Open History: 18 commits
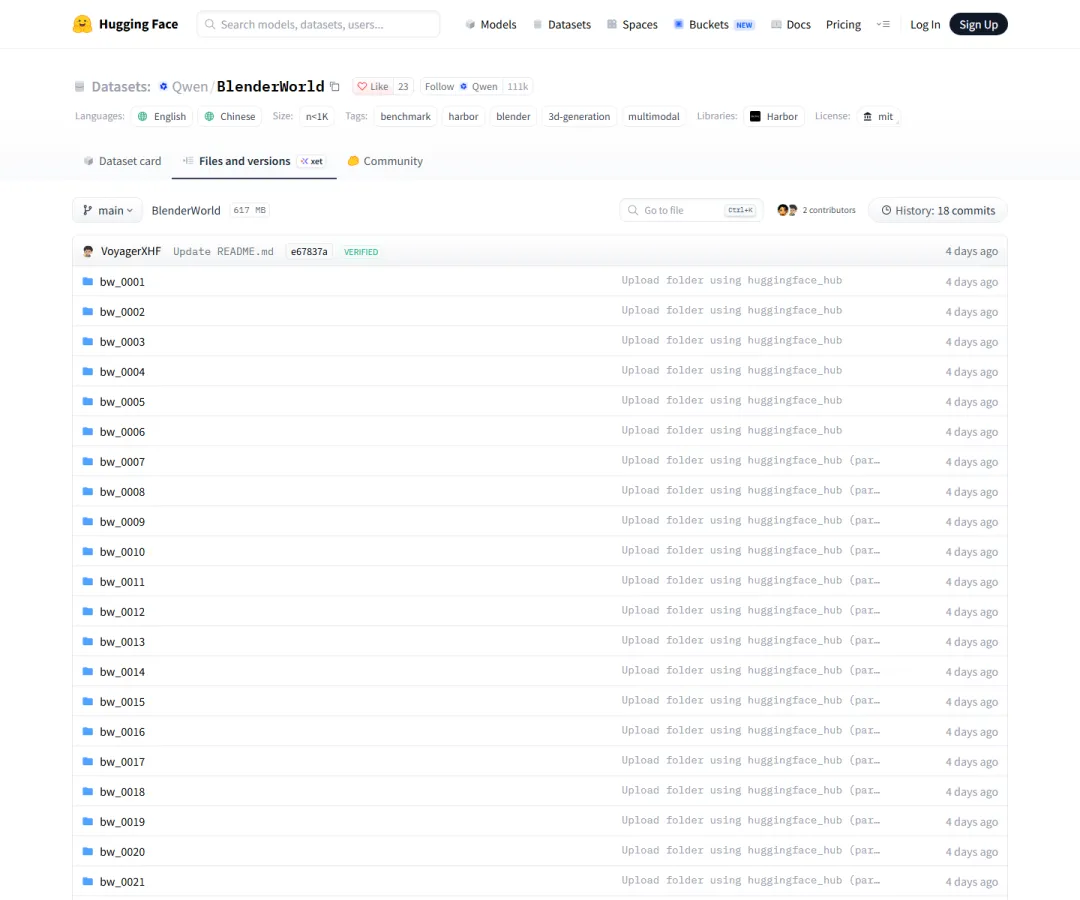The image size is (1080, 900). 938,211
